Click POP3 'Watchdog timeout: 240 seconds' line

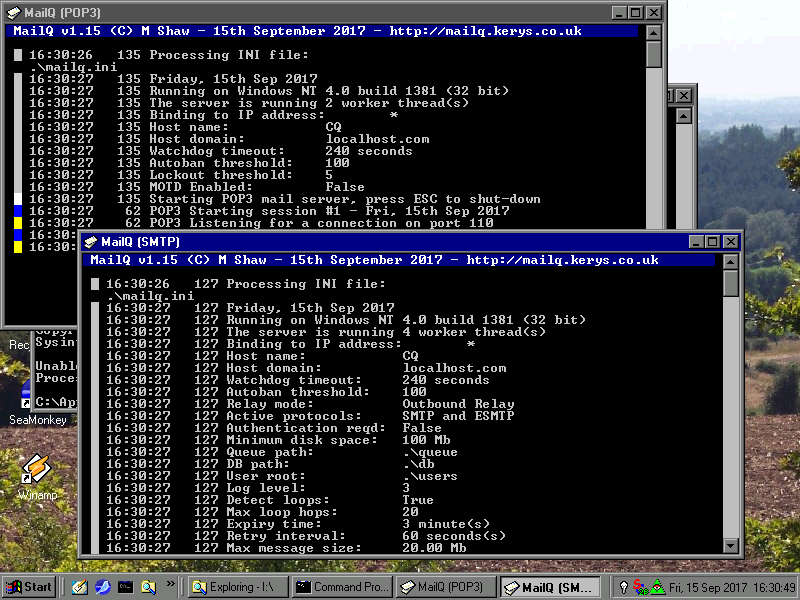(221, 151)
